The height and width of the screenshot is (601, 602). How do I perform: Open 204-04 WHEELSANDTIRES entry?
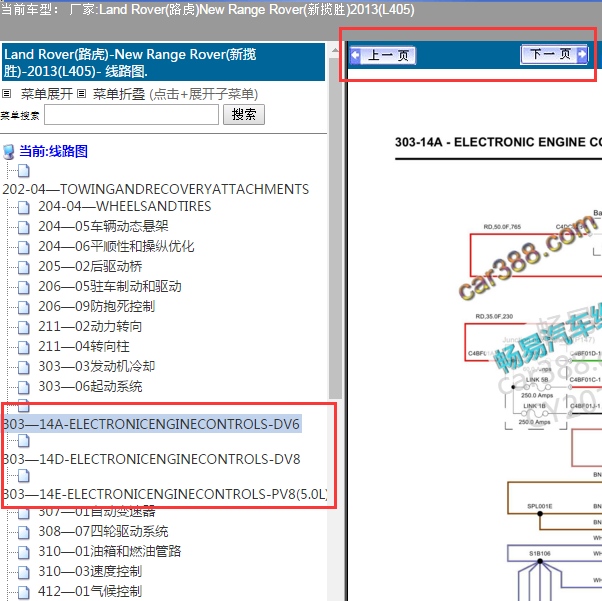(x=124, y=207)
